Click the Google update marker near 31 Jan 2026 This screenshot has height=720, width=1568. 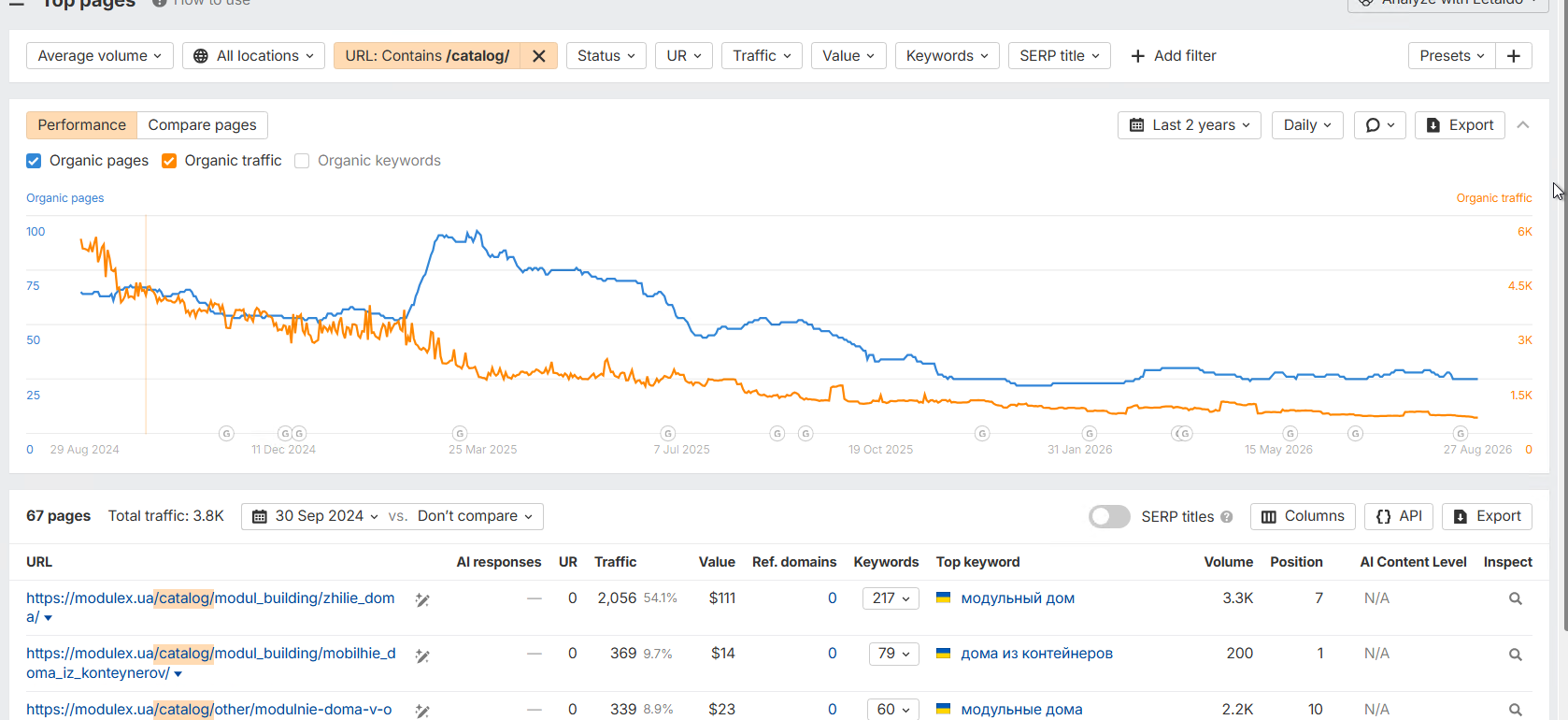coord(1090,433)
